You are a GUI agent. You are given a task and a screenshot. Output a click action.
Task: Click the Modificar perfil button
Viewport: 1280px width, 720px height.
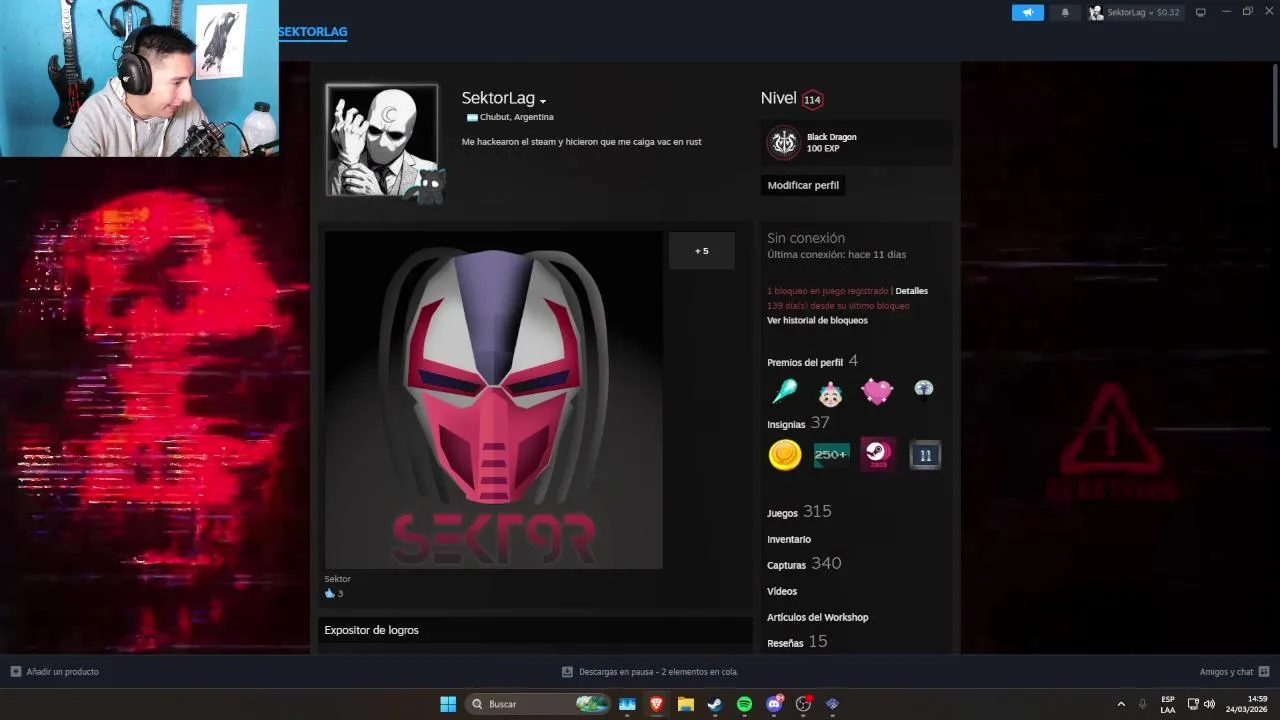803,185
